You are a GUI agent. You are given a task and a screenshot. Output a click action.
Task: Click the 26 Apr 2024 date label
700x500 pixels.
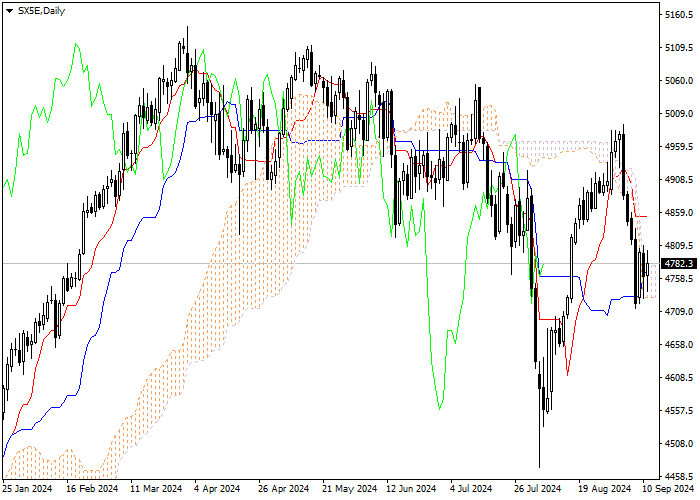click(283, 489)
